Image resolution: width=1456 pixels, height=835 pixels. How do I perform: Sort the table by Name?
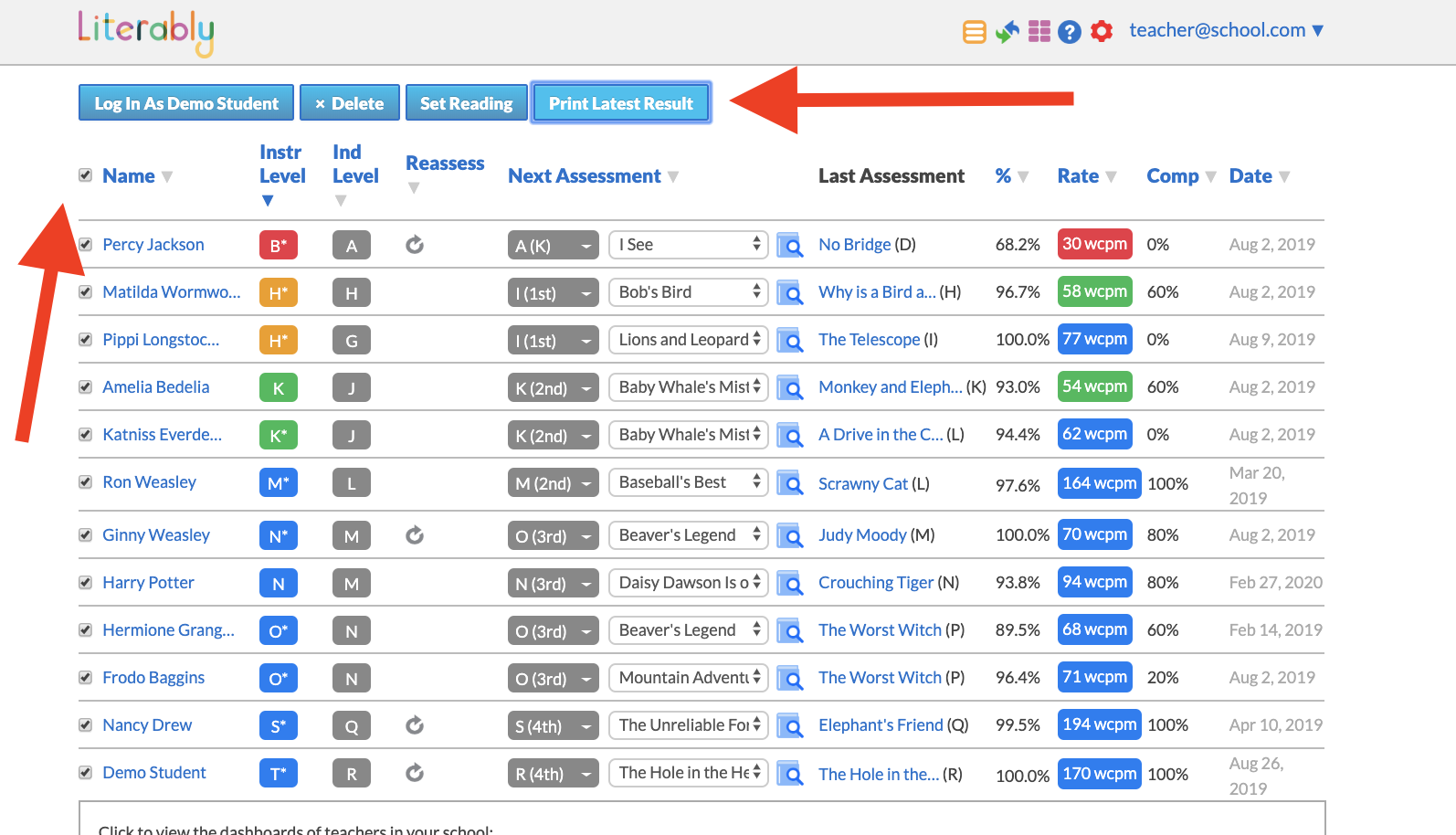pos(137,175)
